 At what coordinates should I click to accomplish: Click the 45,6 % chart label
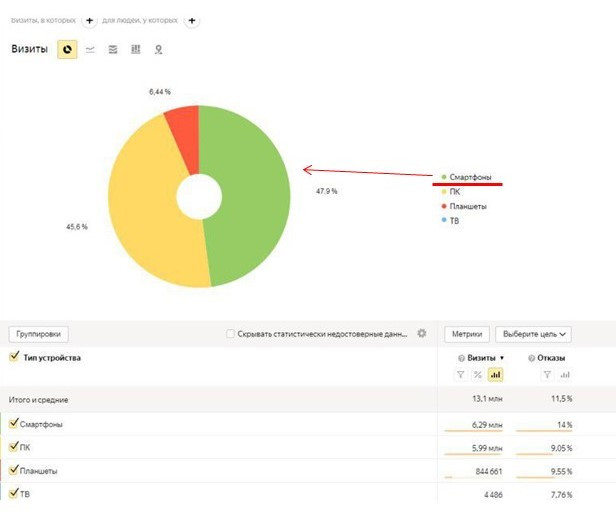pyautogui.click(x=77, y=227)
